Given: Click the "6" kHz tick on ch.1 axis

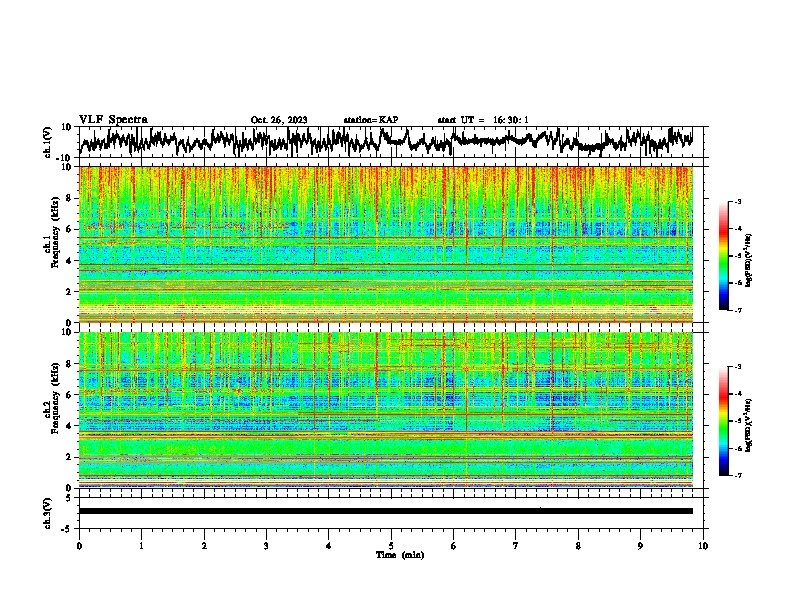Looking at the screenshot, I should pyautogui.click(x=70, y=229).
